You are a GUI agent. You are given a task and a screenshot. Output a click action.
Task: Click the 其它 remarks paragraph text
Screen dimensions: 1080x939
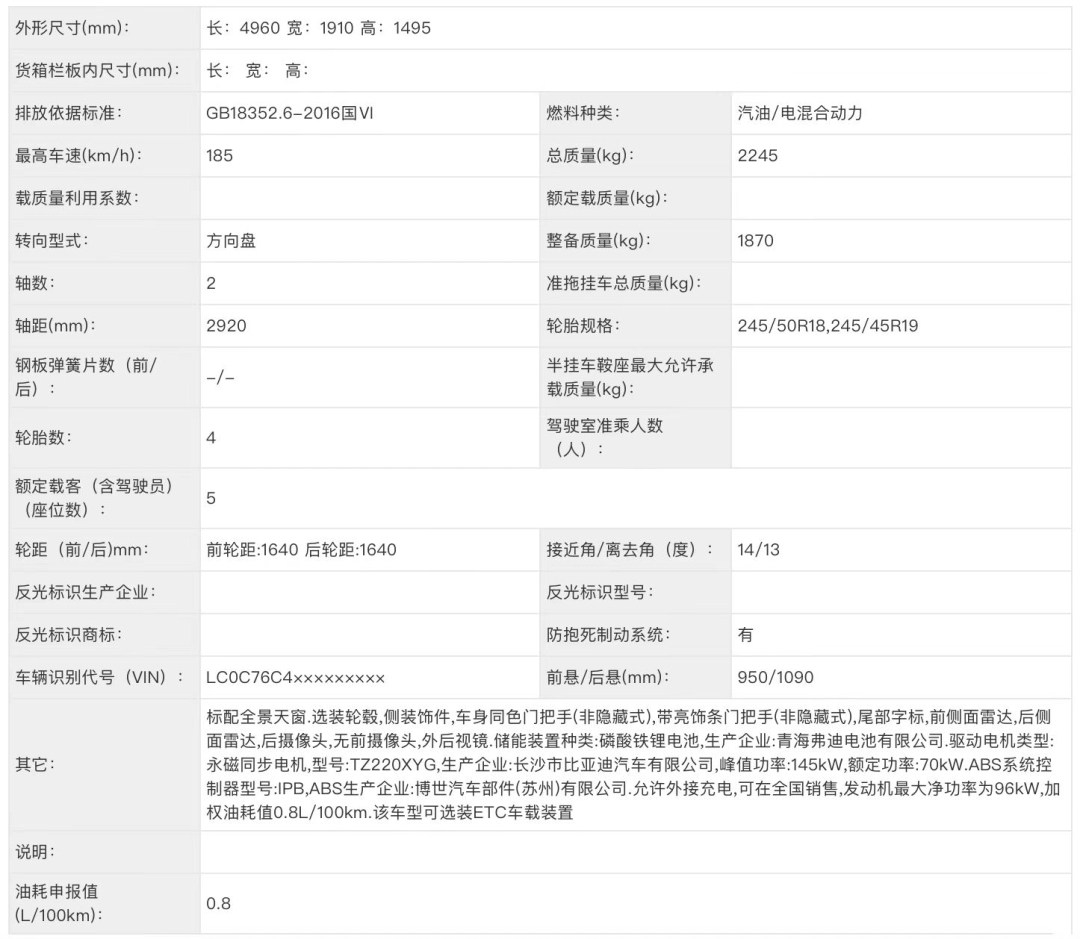coord(632,764)
